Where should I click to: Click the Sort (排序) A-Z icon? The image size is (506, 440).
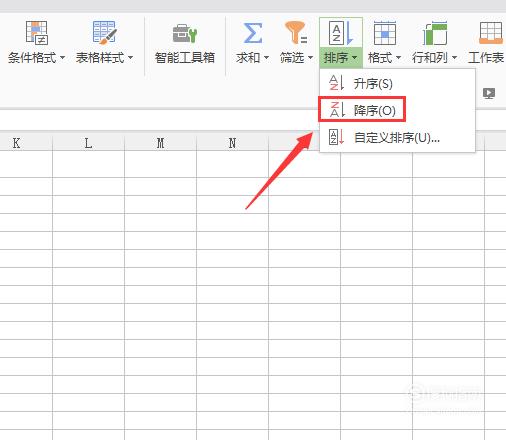point(341,33)
